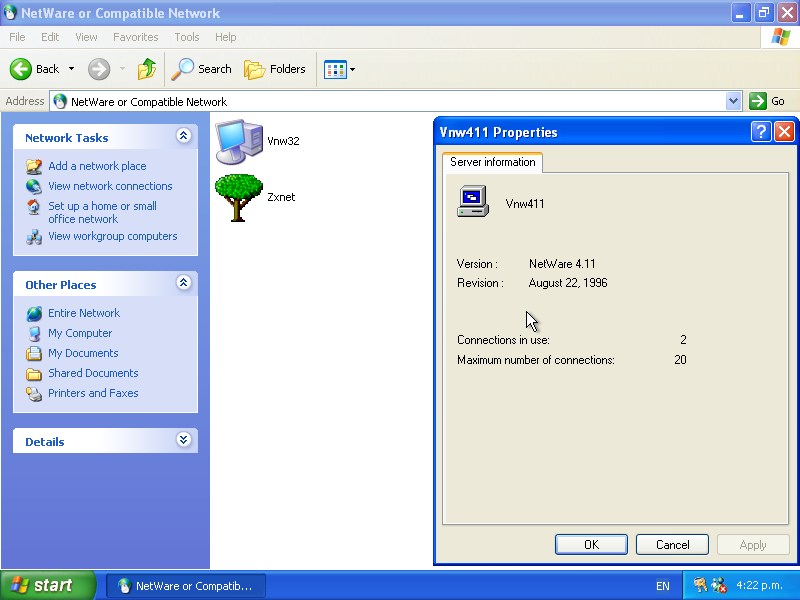Click Add a network place link
800x600 pixels.
(x=97, y=166)
